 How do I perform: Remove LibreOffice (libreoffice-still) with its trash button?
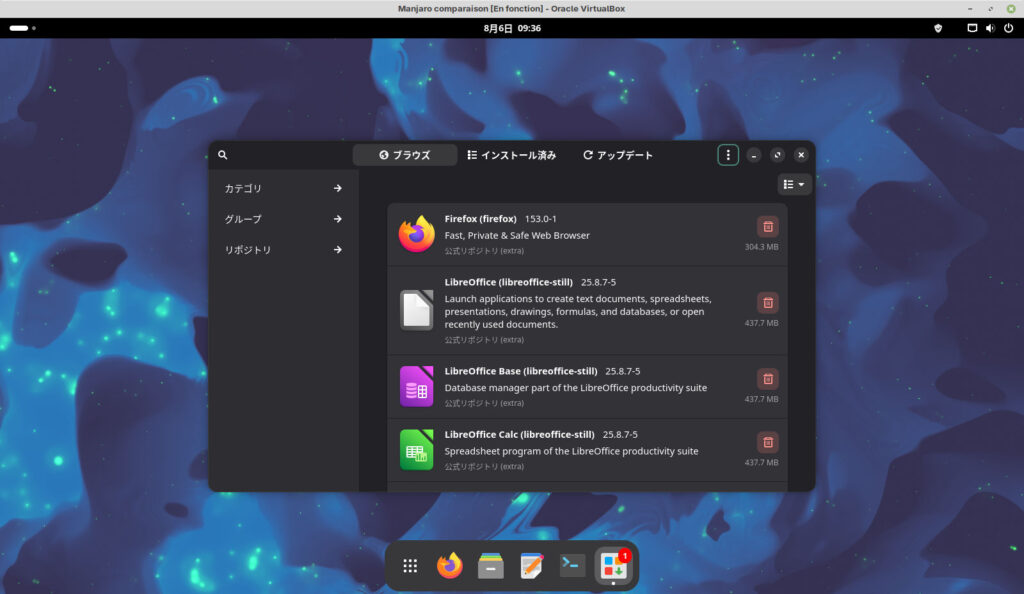click(x=768, y=302)
